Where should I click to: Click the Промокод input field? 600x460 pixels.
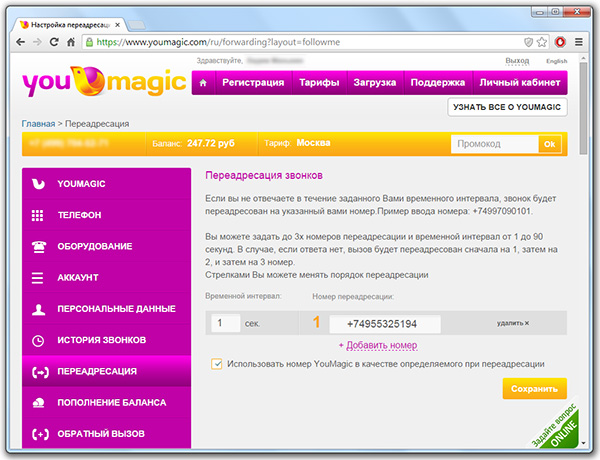493,144
